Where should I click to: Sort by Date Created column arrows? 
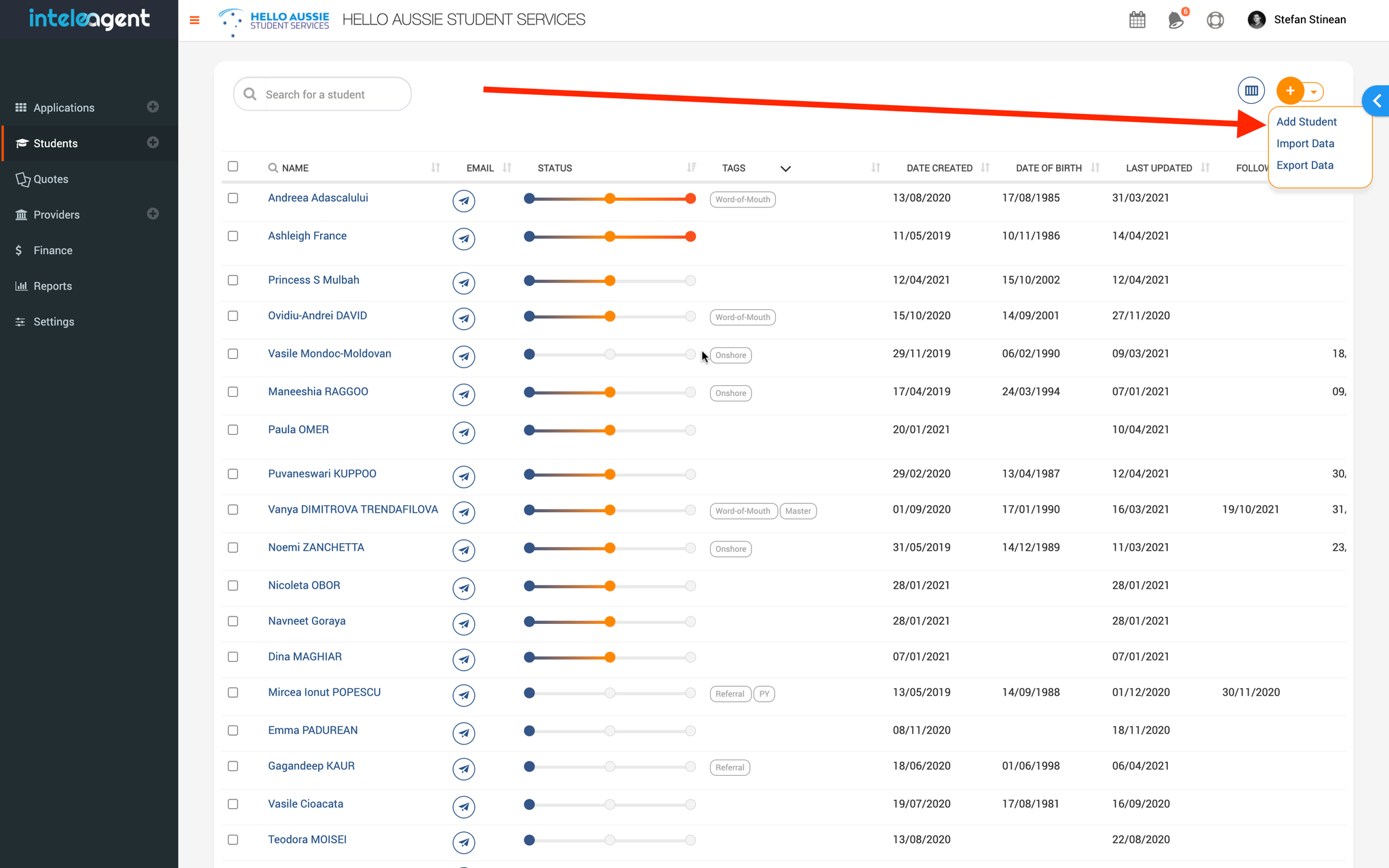click(985, 167)
